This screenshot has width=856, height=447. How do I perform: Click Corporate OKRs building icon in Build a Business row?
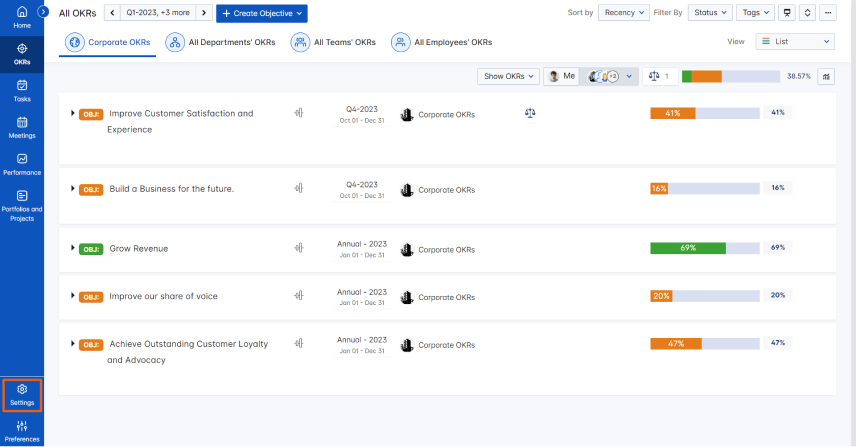click(x=407, y=190)
